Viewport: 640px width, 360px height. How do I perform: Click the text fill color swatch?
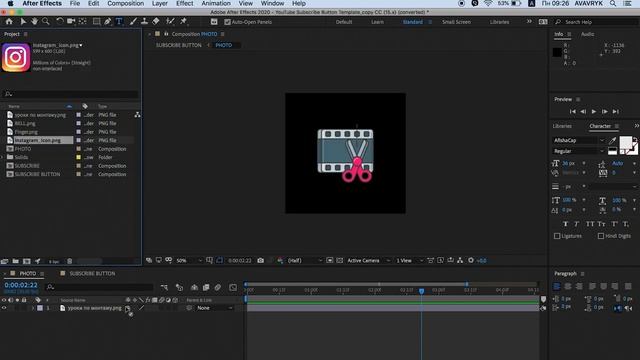click(x=625, y=142)
